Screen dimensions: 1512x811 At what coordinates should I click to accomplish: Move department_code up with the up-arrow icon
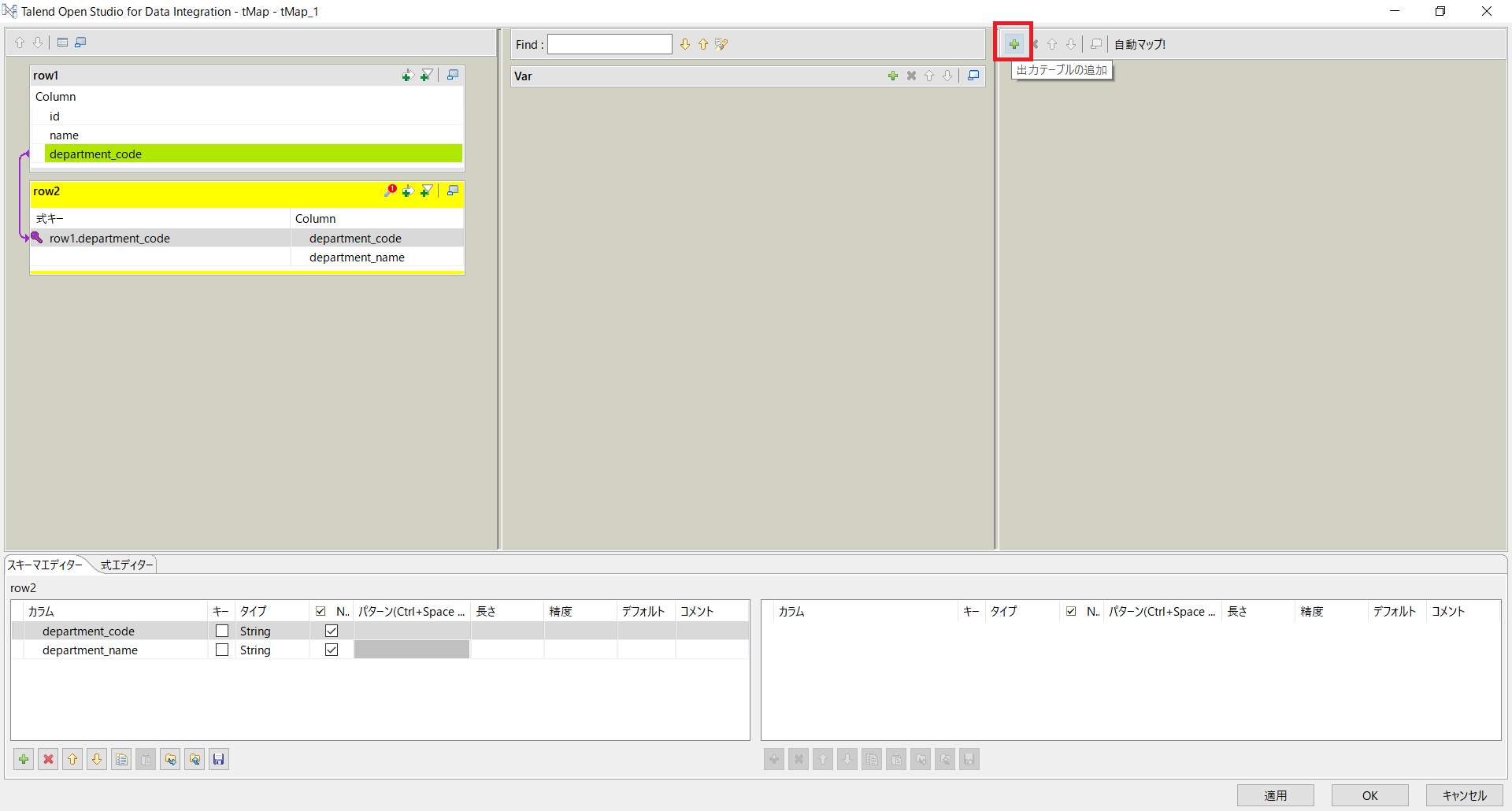click(x=72, y=758)
